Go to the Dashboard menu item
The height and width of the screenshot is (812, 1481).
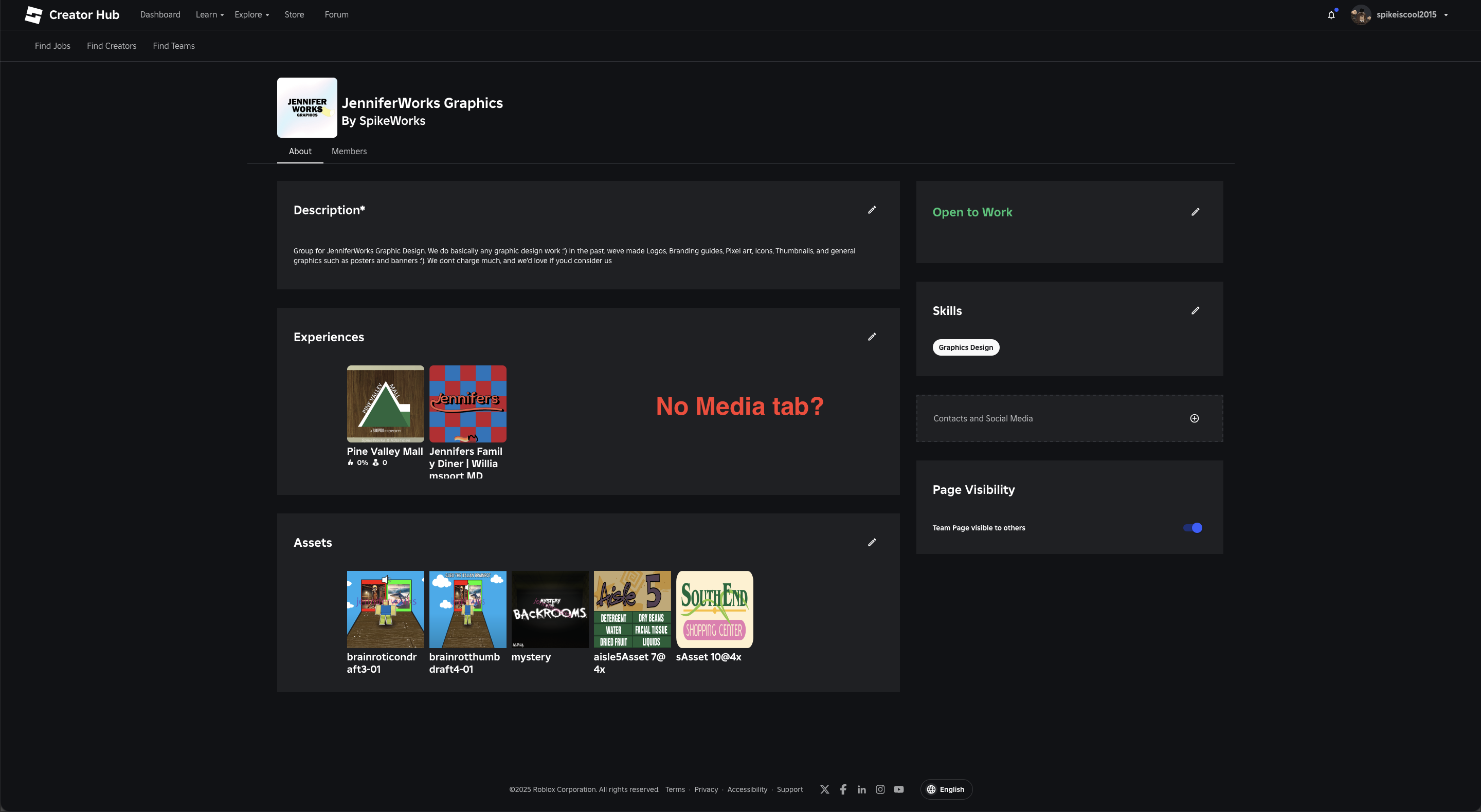(x=160, y=15)
